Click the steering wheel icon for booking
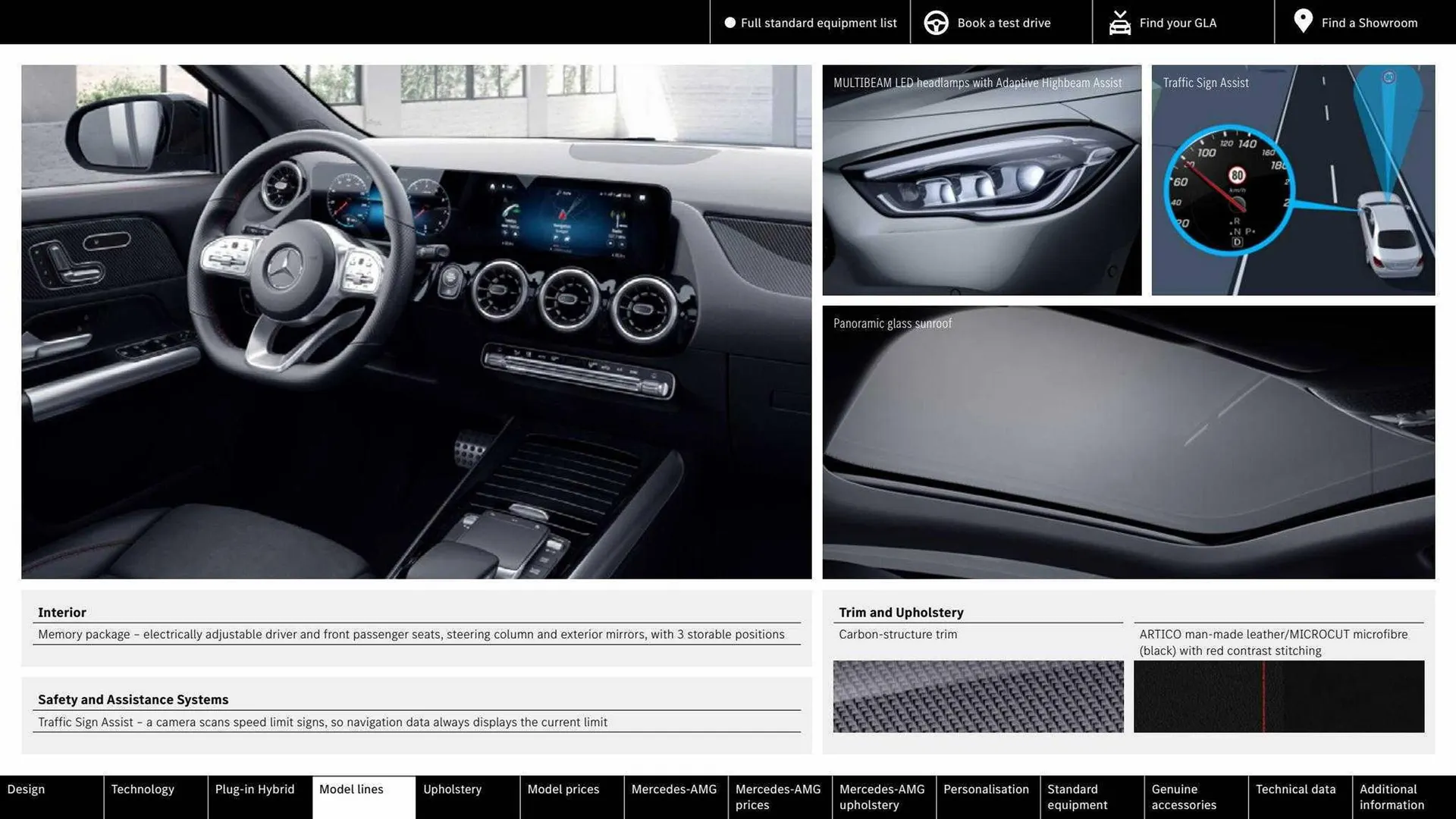Image resolution: width=1456 pixels, height=819 pixels. tap(936, 22)
